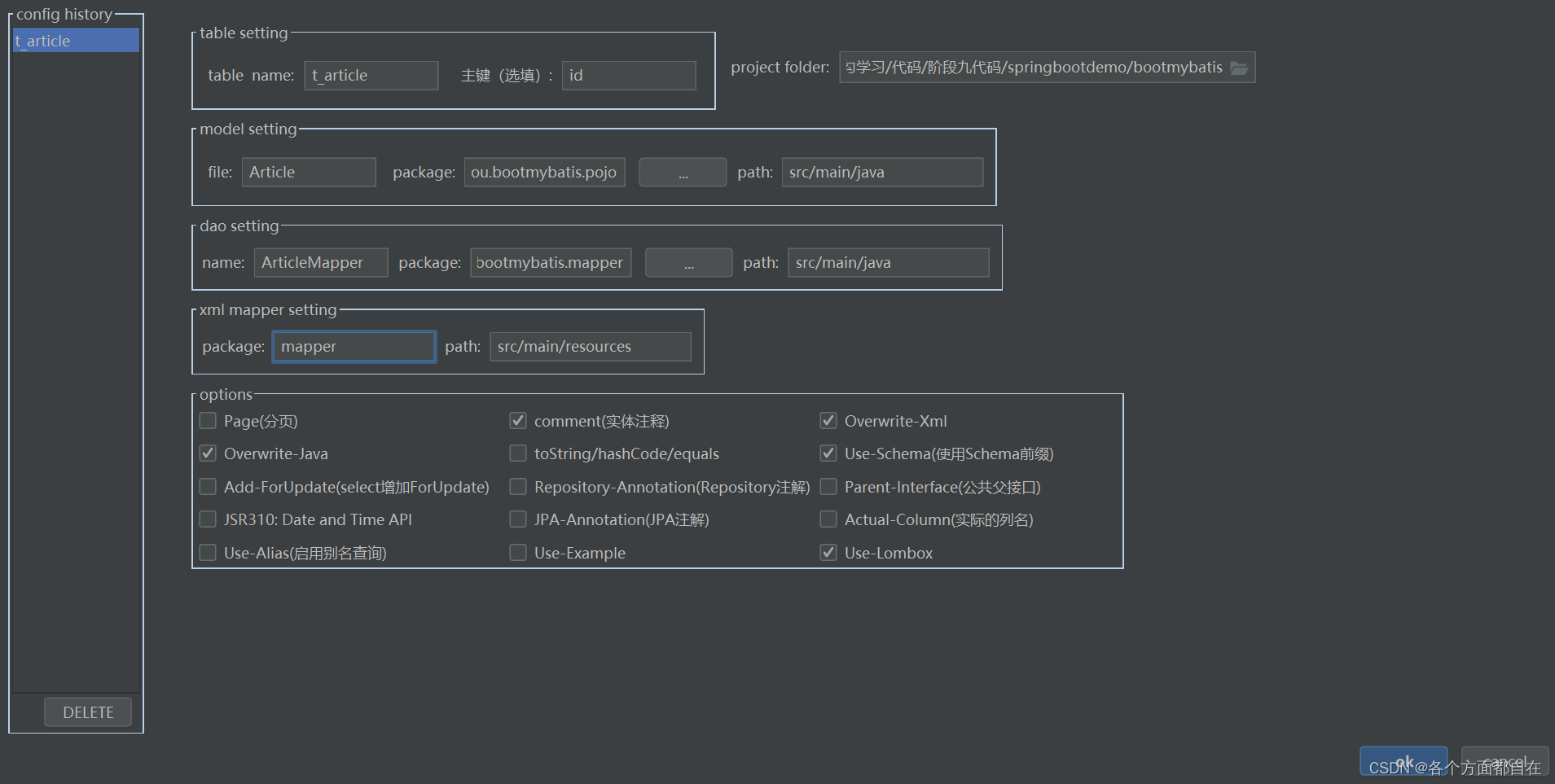This screenshot has height=784, width=1555.
Task: Enable toString/hashCode/equals generation
Action: click(518, 453)
